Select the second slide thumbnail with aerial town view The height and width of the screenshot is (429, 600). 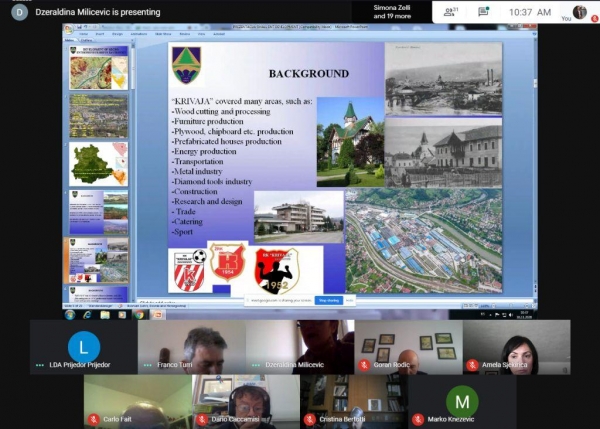coord(99,116)
